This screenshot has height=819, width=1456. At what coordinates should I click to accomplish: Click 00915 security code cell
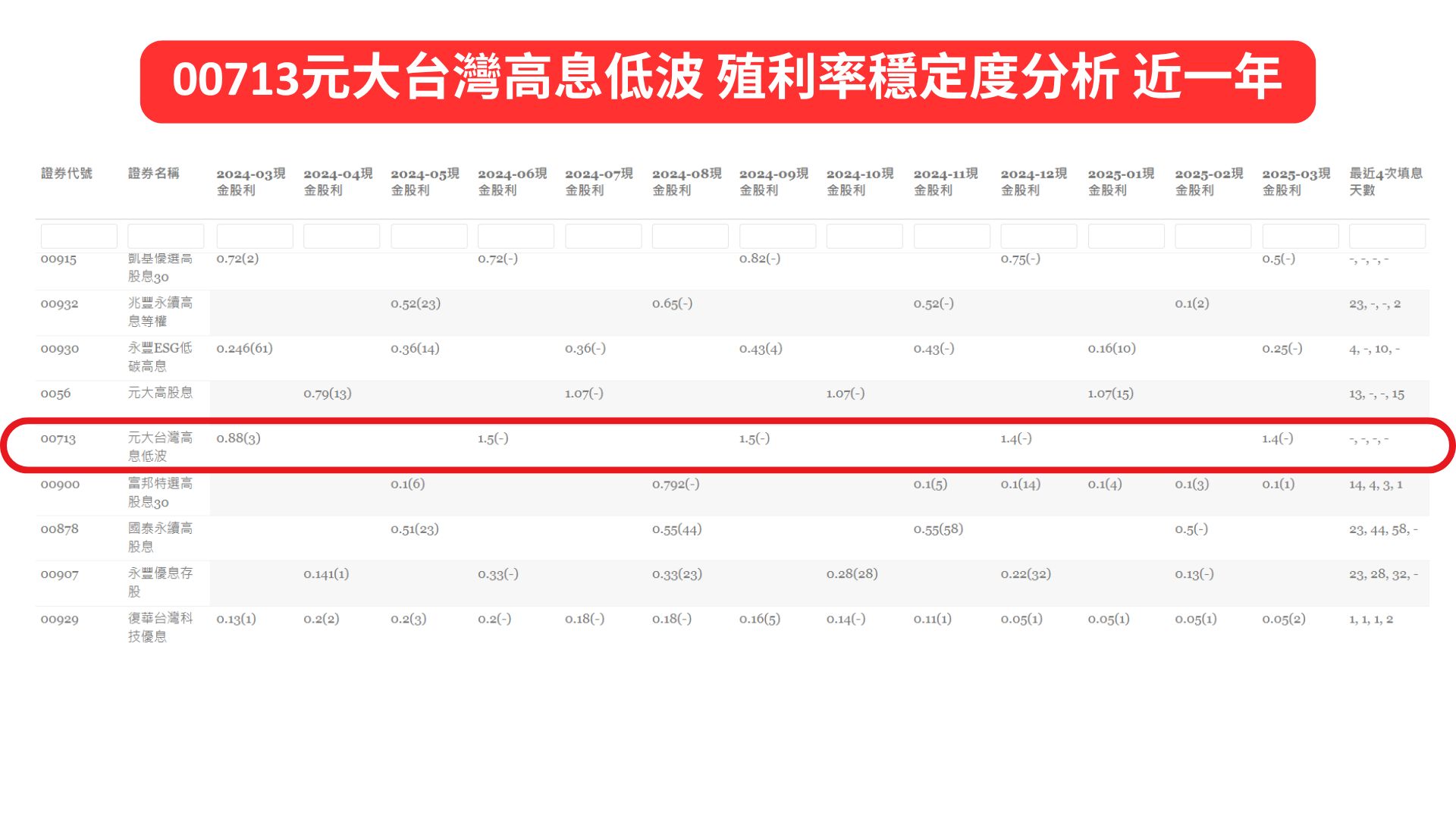click(58, 259)
